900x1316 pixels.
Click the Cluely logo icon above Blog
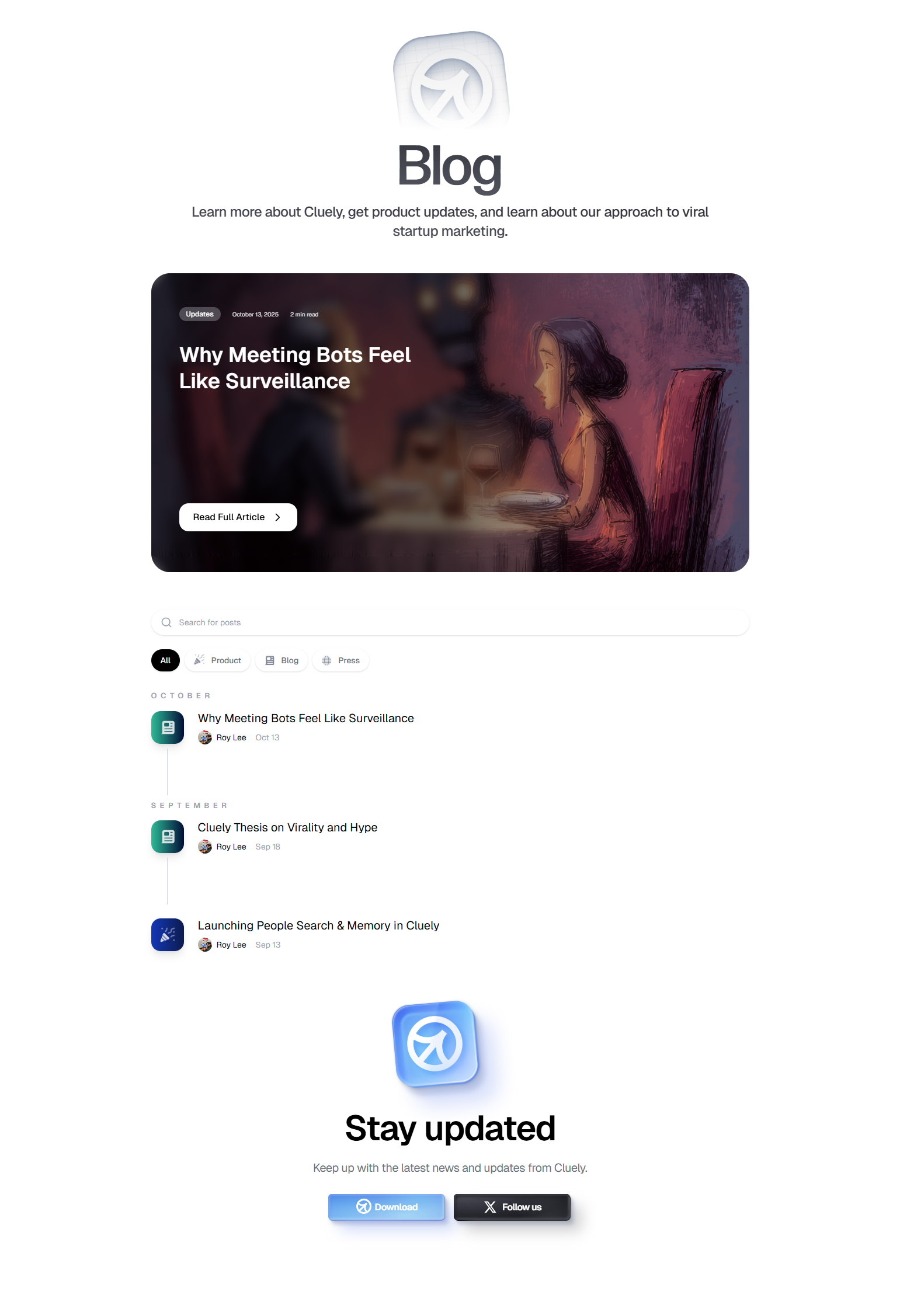coord(451,81)
